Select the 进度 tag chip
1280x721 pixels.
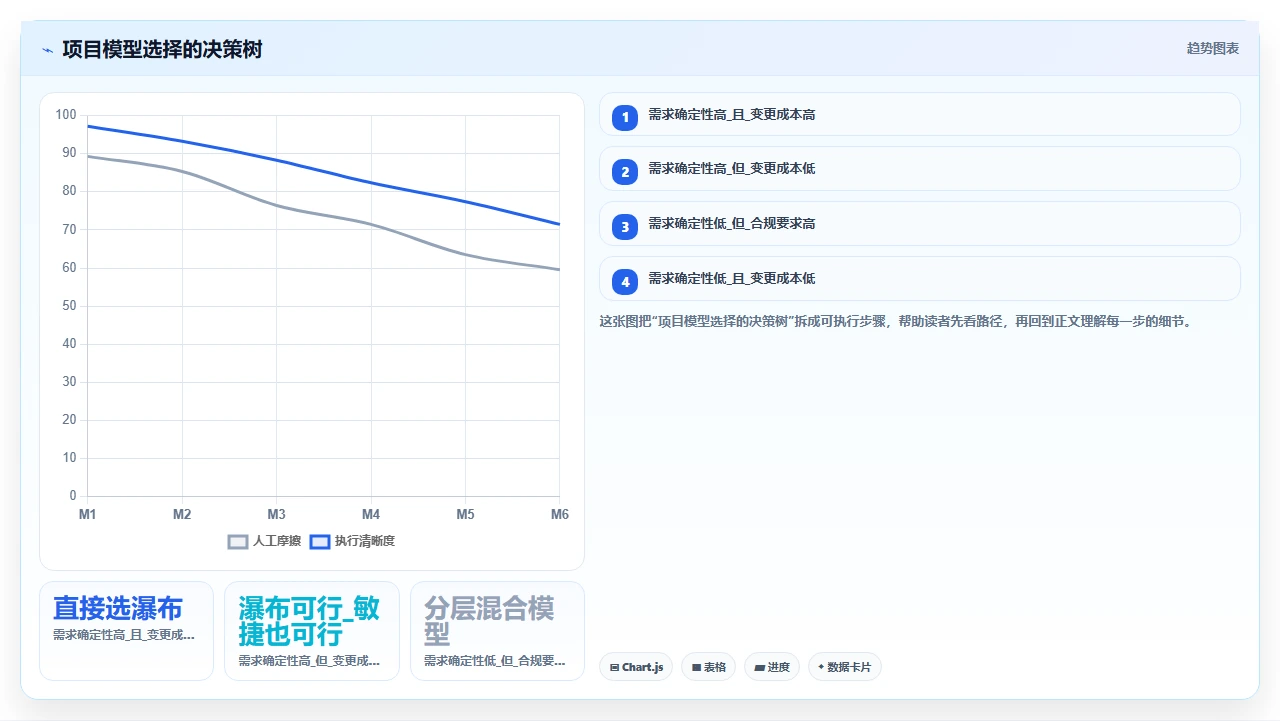(772, 667)
